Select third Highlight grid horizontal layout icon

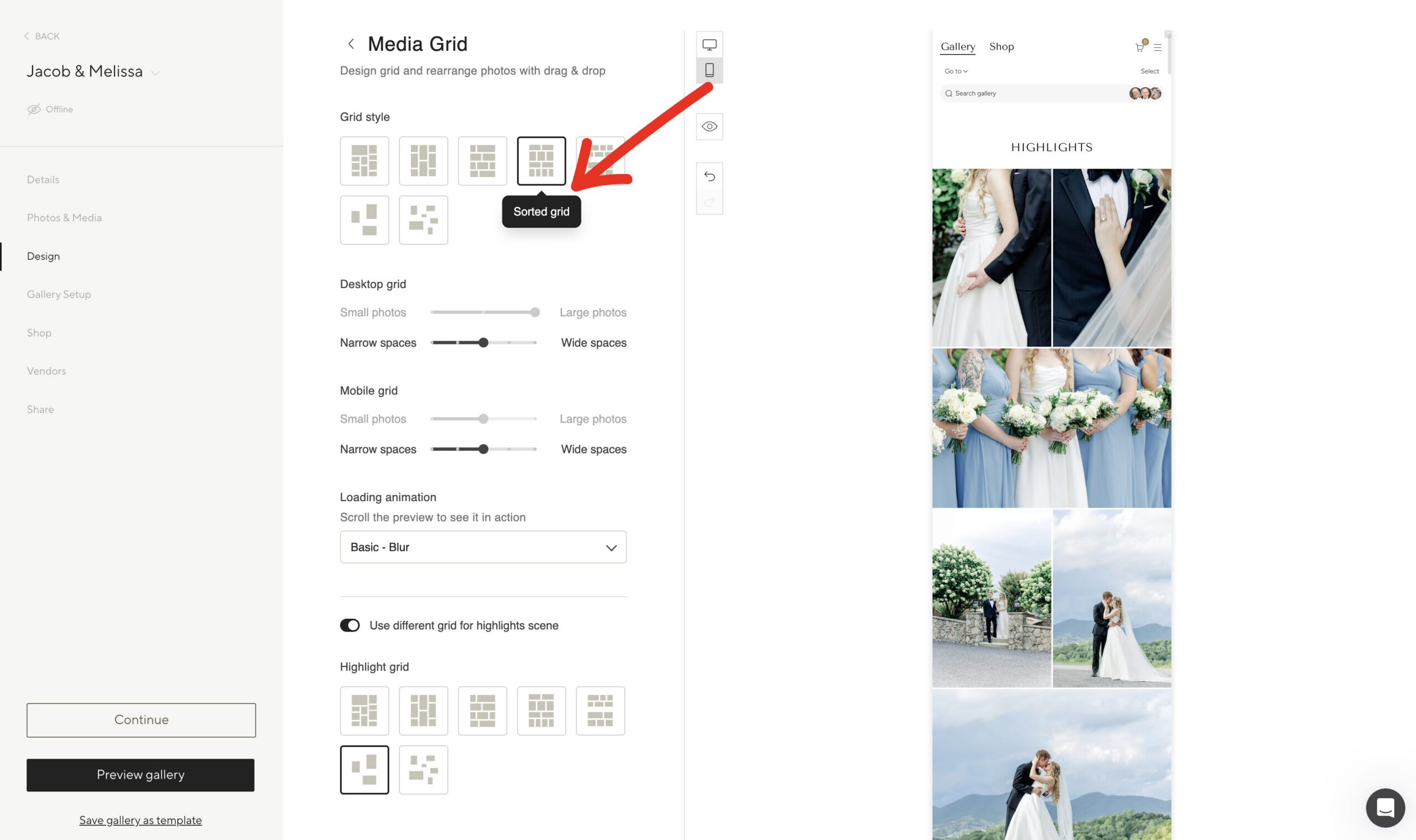pos(482,711)
